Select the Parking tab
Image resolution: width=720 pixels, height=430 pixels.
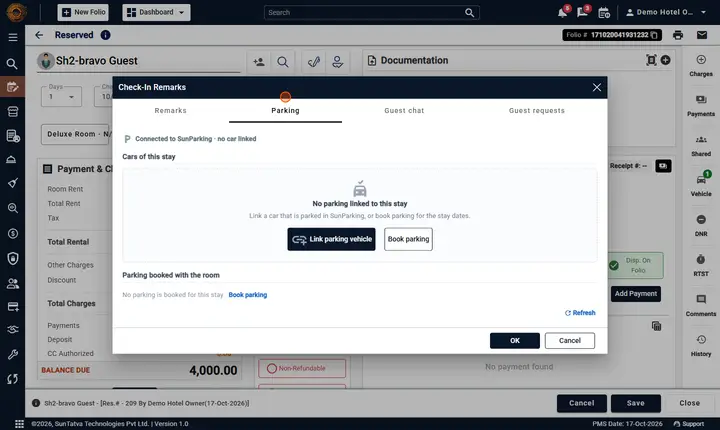click(x=285, y=111)
